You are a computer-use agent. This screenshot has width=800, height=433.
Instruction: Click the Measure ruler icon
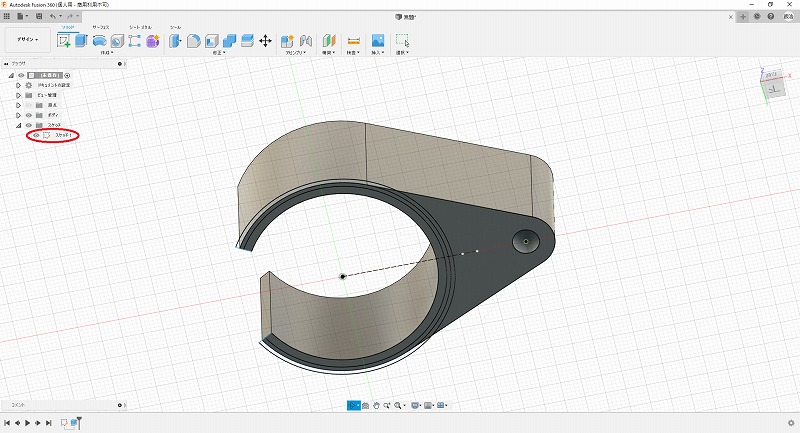click(353, 41)
